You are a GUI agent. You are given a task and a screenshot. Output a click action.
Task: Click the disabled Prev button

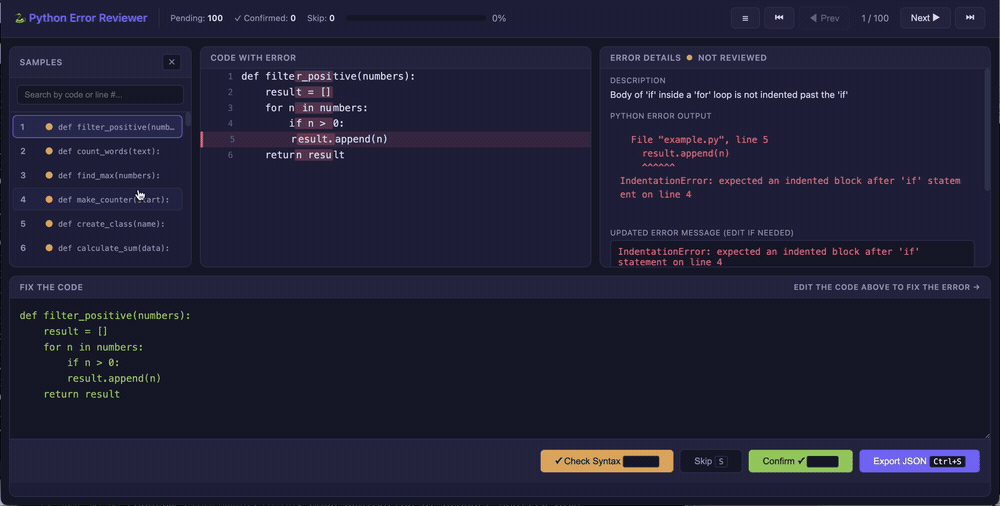pos(824,18)
